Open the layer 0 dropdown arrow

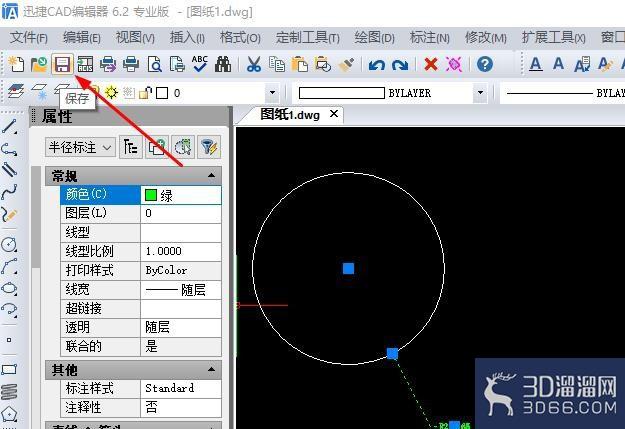point(272,93)
